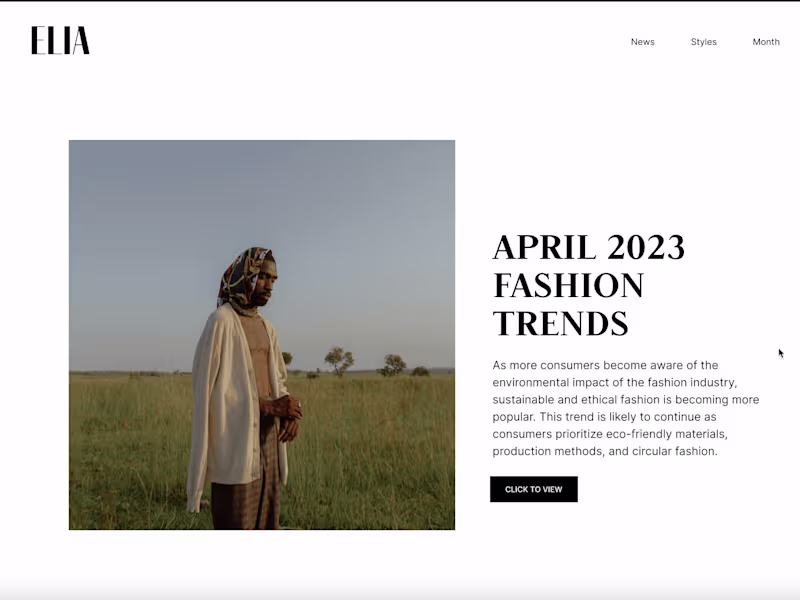Go to the Month page

click(766, 42)
